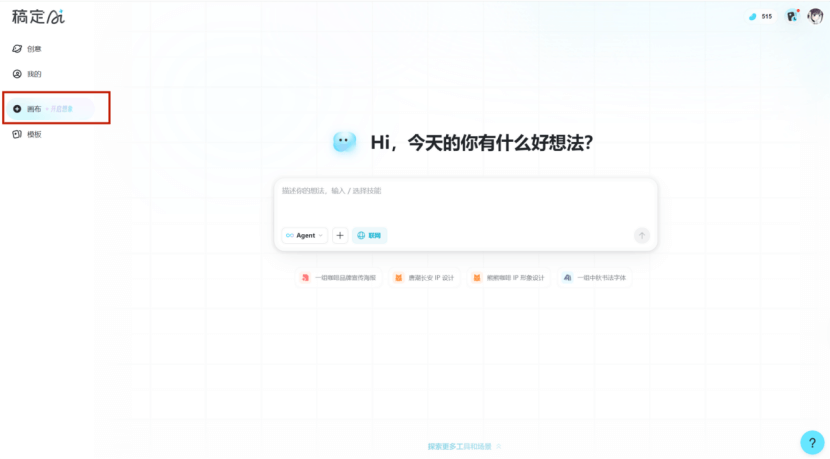The width and height of the screenshot is (830, 459).
Task: Click the 515 credits balance
Action: coord(761,16)
